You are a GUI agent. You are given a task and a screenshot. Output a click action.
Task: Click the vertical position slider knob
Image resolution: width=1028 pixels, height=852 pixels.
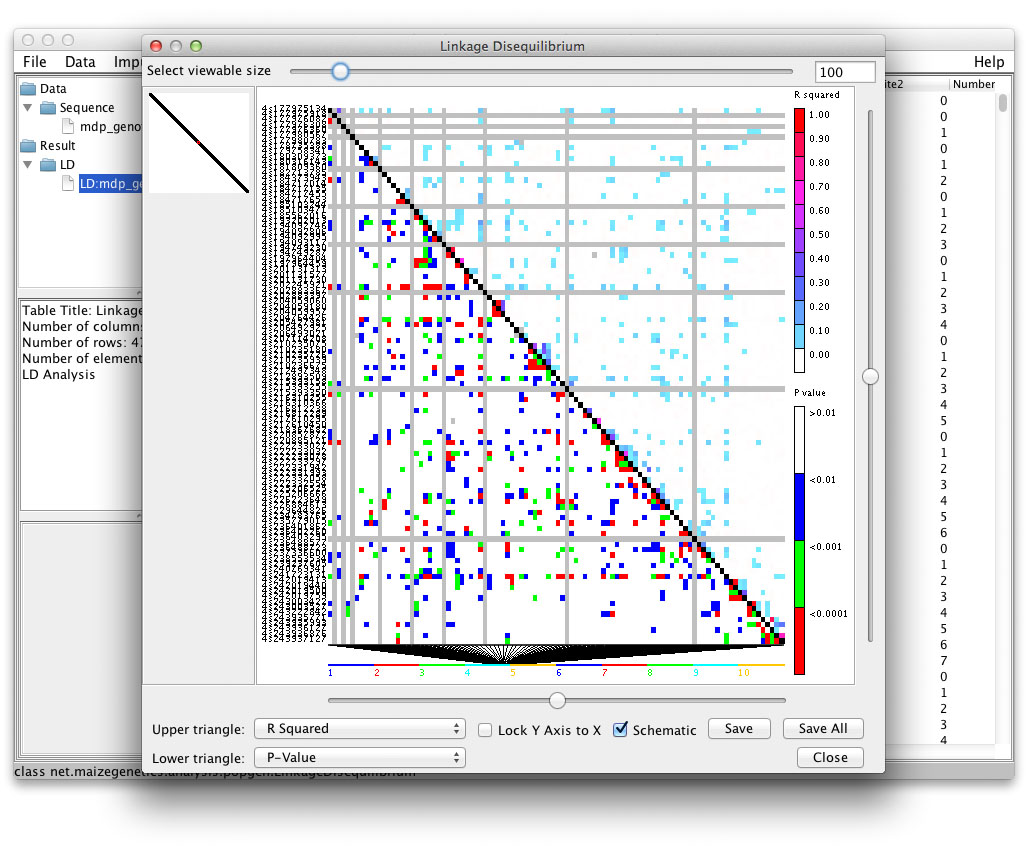[x=871, y=376]
